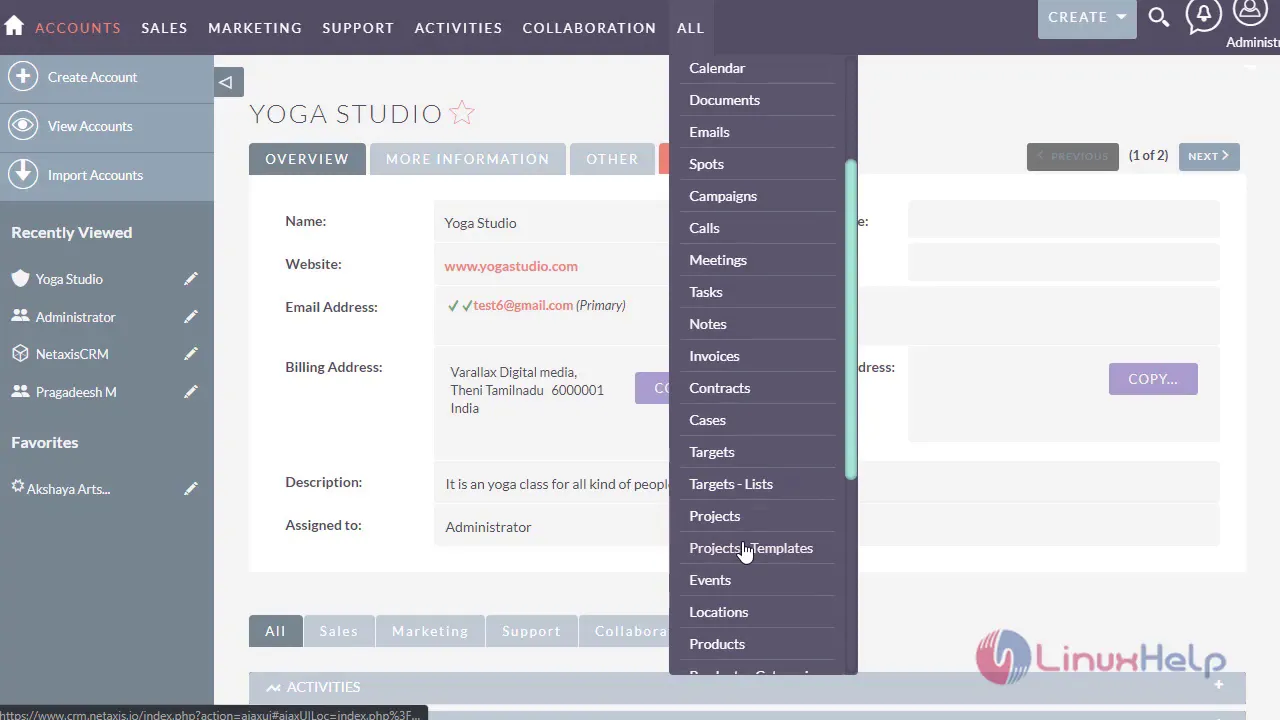The height and width of the screenshot is (720, 1280).
Task: Select the Sales subpanel filter tab
Action: (338, 631)
